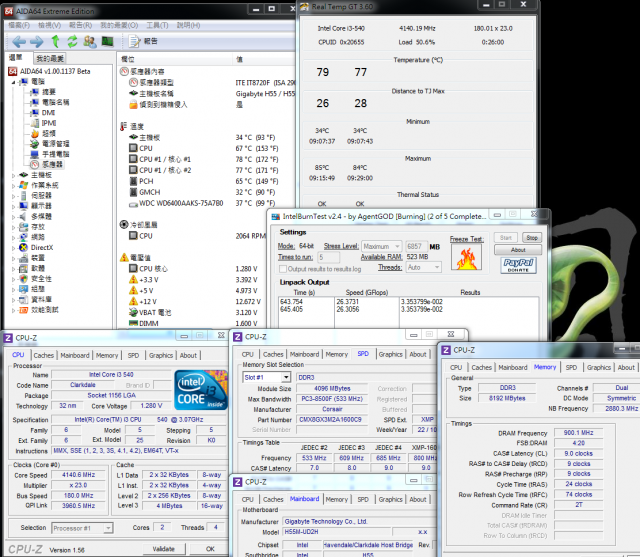
Task: Click the VBAT battery icon in sensor list
Action: [x=133, y=313]
